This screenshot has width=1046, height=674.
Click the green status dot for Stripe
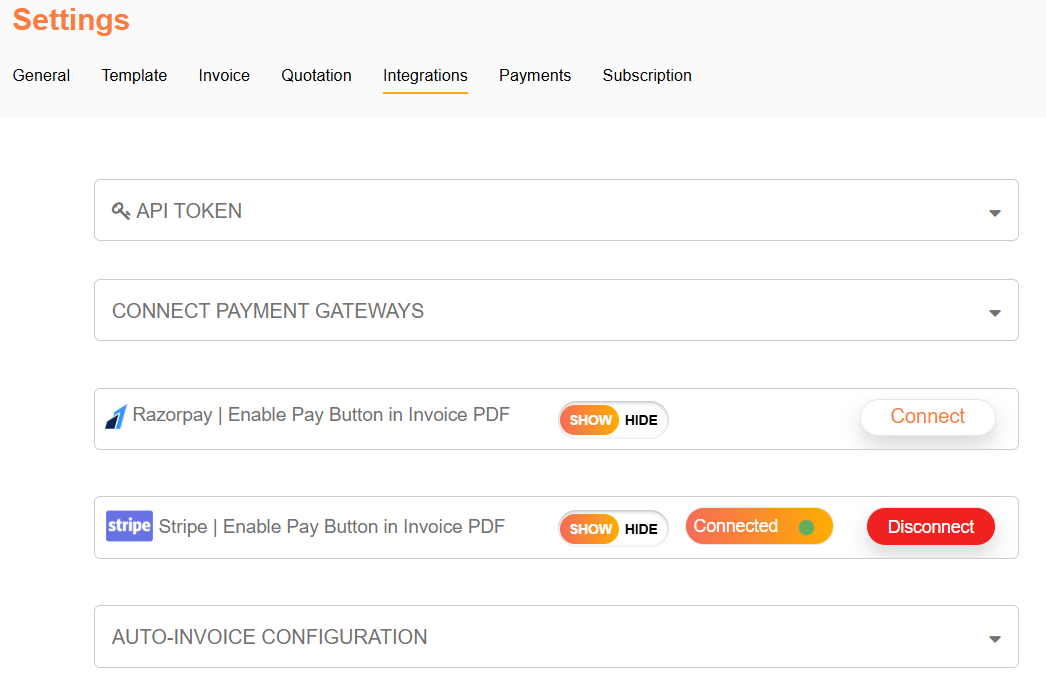pyautogui.click(x=806, y=527)
